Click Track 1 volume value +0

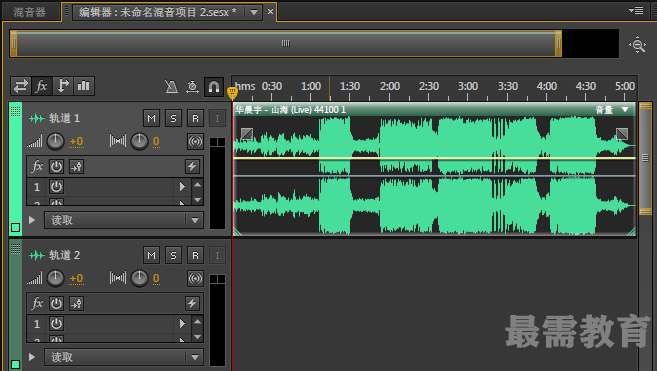tap(76, 142)
